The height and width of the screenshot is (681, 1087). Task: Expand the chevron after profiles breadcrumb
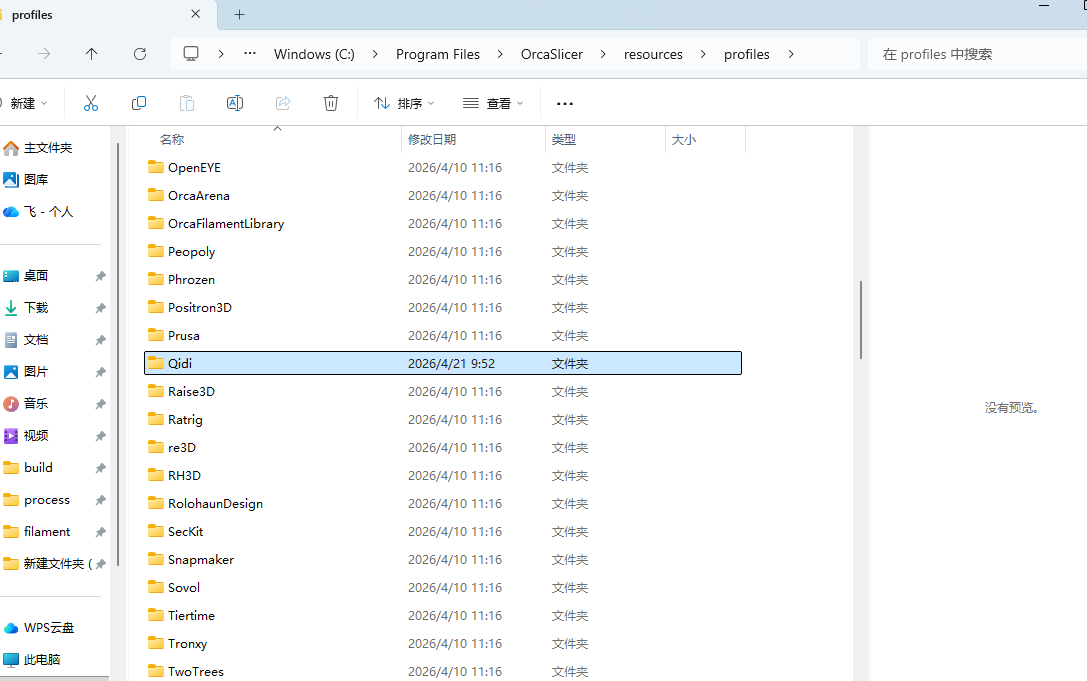point(791,54)
